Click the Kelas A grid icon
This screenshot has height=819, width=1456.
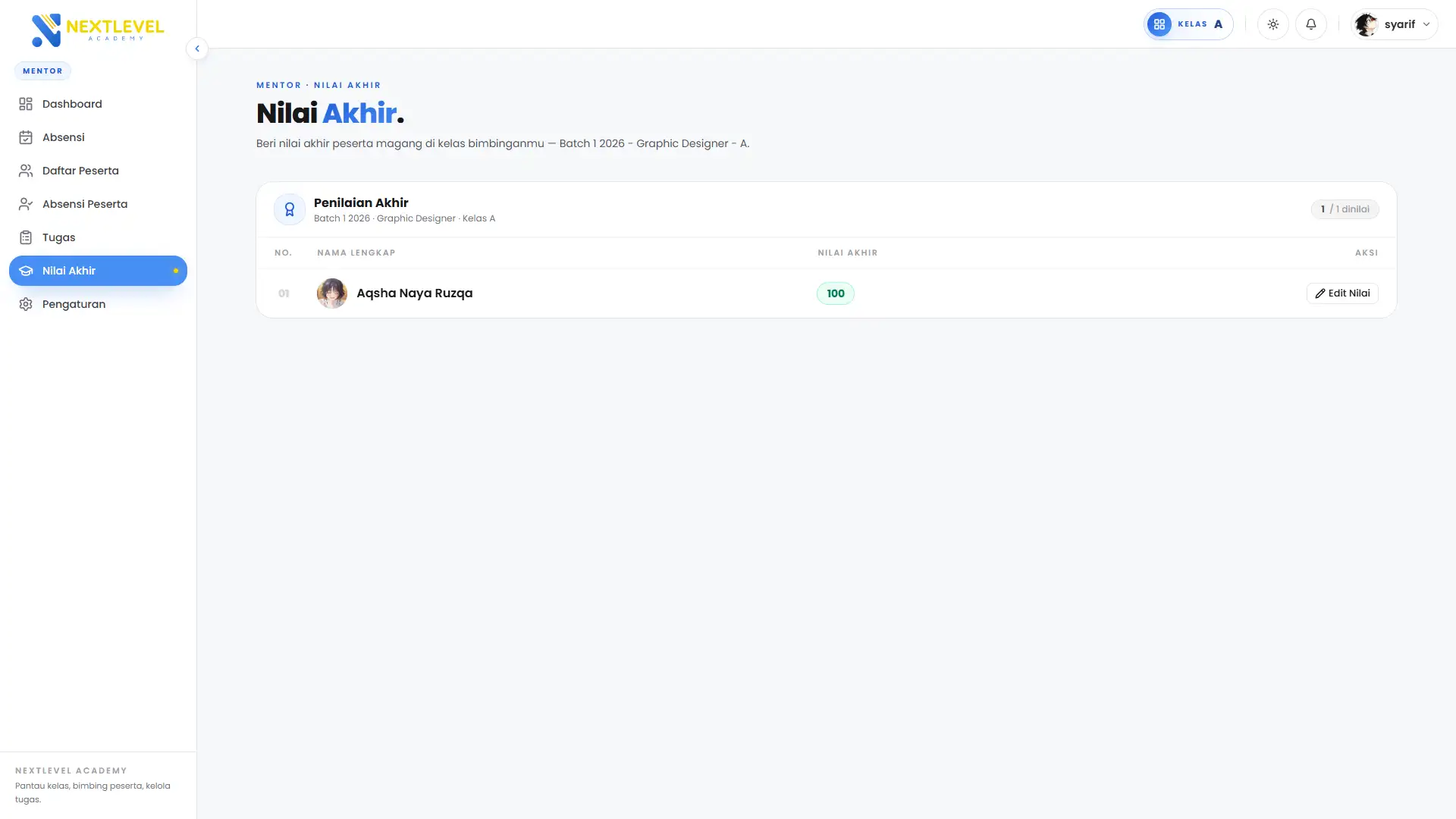pyautogui.click(x=1159, y=24)
